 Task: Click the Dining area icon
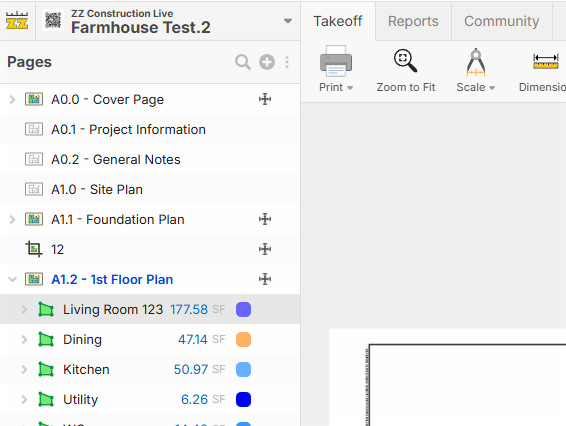46,339
